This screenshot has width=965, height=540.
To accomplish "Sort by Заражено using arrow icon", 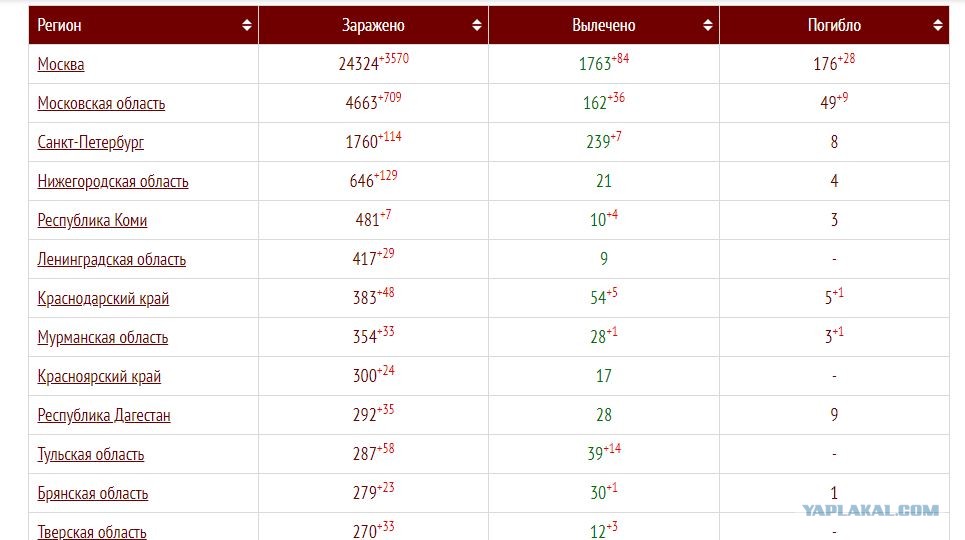I will tap(477, 25).
